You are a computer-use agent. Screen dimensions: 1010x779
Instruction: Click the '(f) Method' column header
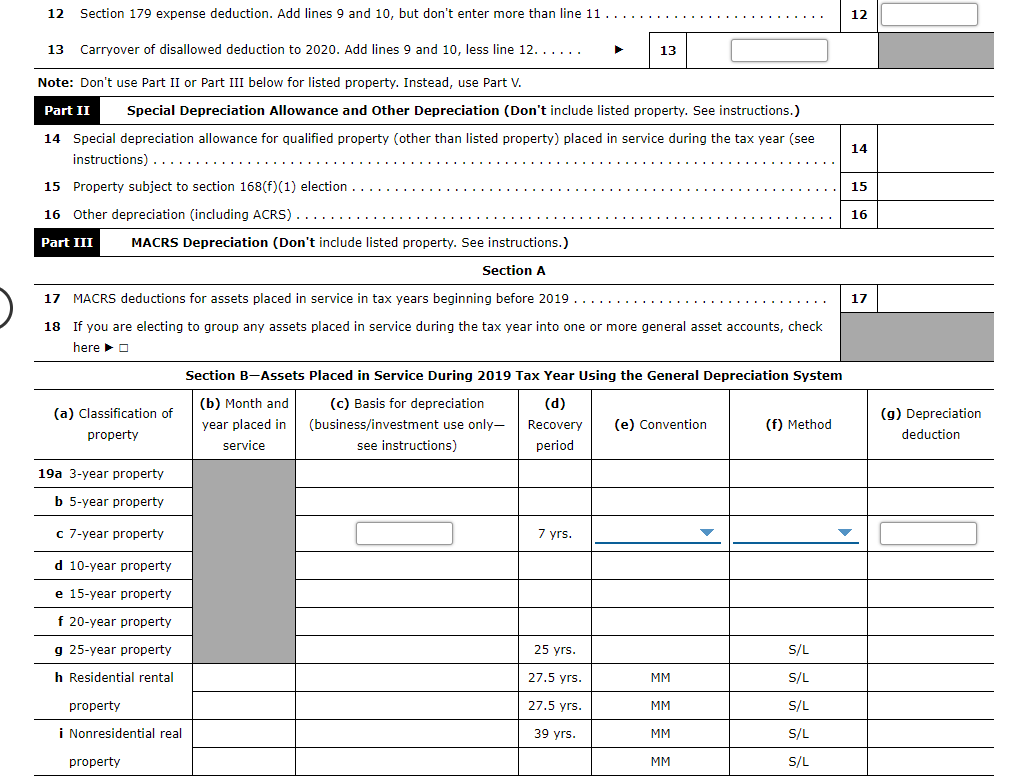pyautogui.click(x=798, y=425)
